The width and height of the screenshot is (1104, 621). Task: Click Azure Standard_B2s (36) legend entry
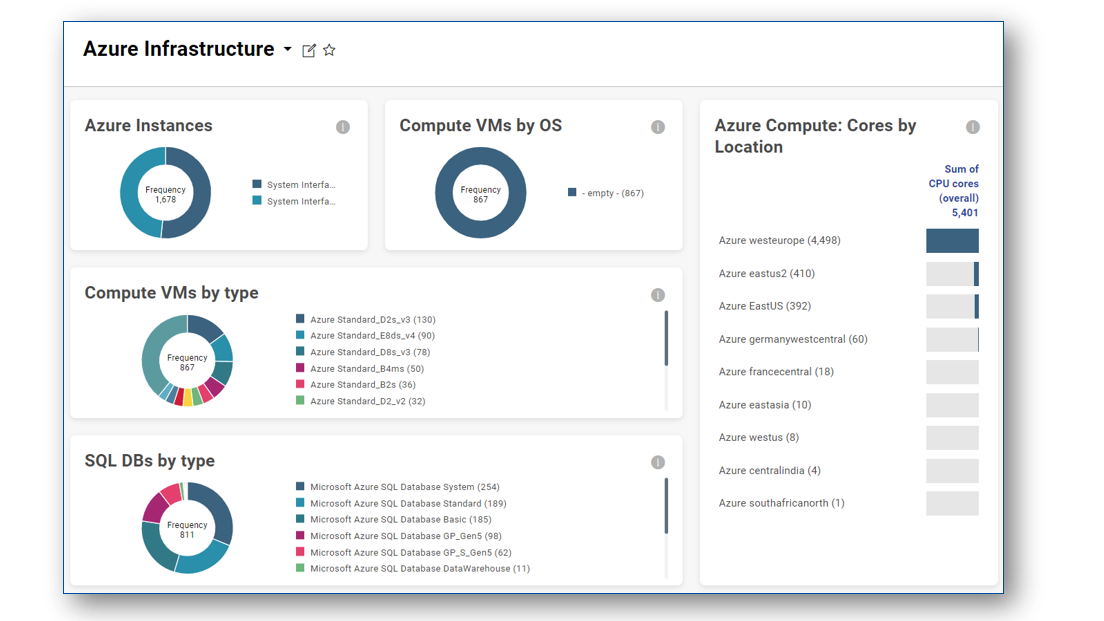click(356, 384)
